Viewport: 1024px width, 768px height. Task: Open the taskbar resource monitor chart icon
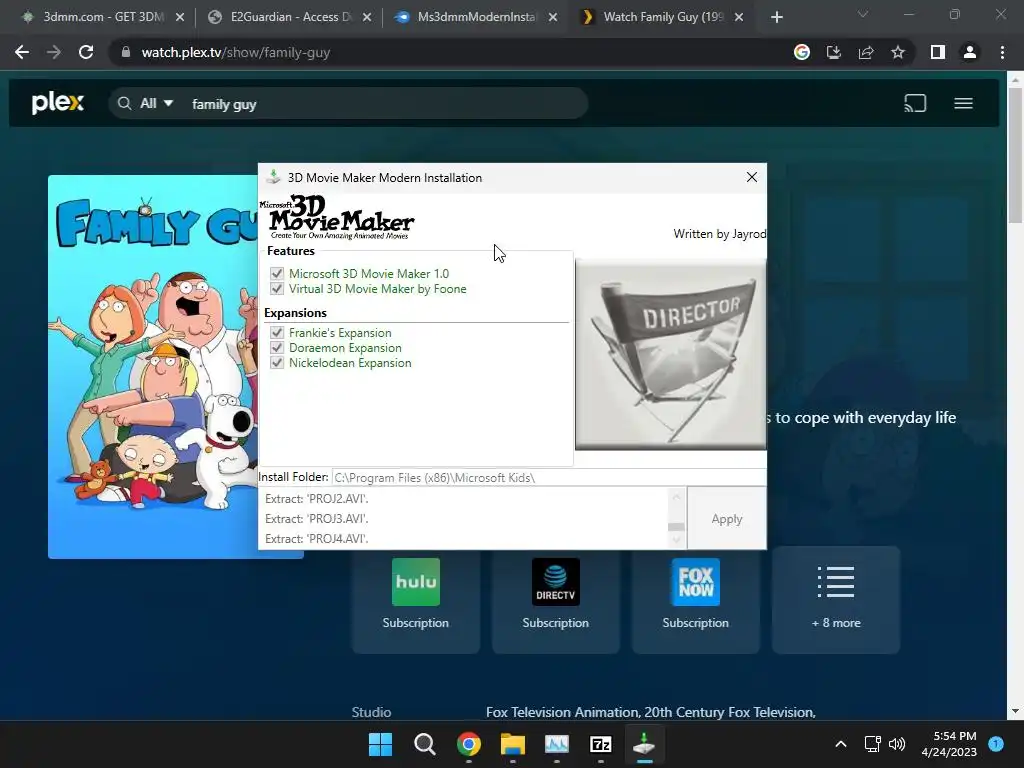[x=556, y=744]
